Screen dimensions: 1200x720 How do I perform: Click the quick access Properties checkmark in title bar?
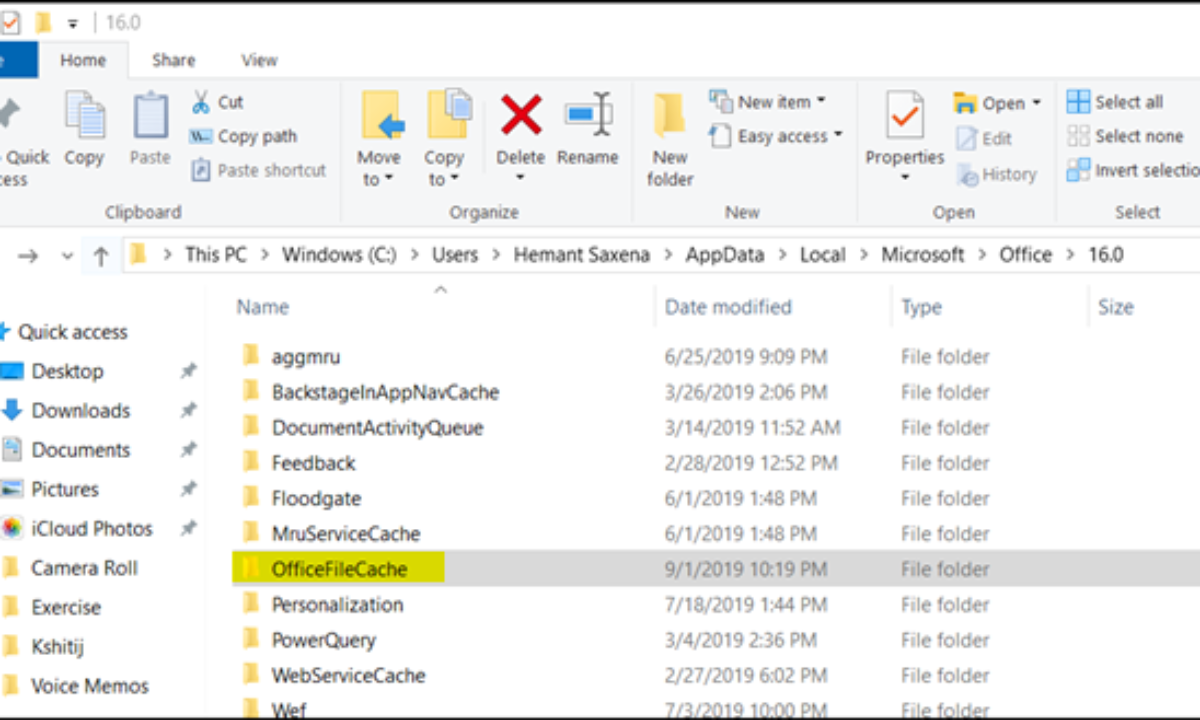[9, 22]
